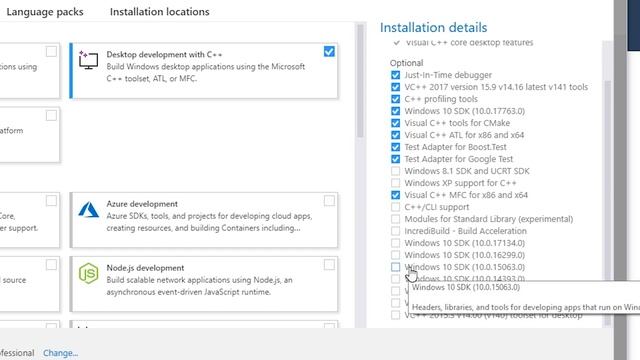Uncheck Desktop development with C++ workload
Screen dimensions: 640x360
click(329, 52)
